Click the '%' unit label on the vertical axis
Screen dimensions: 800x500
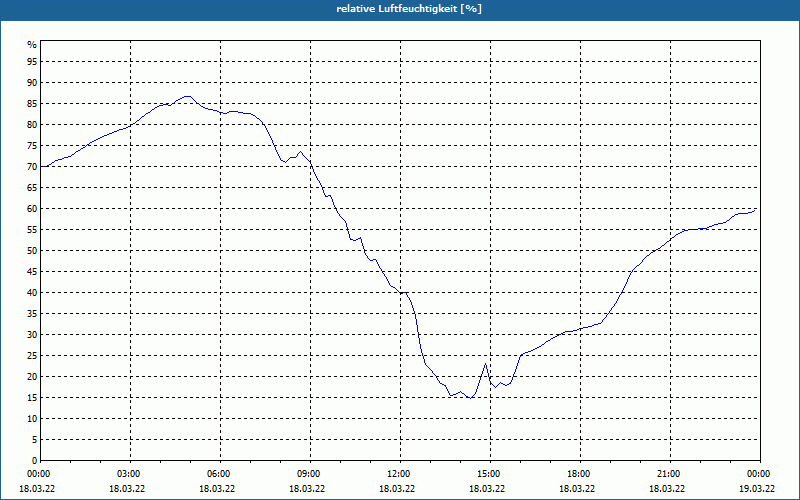pyautogui.click(x=32, y=45)
